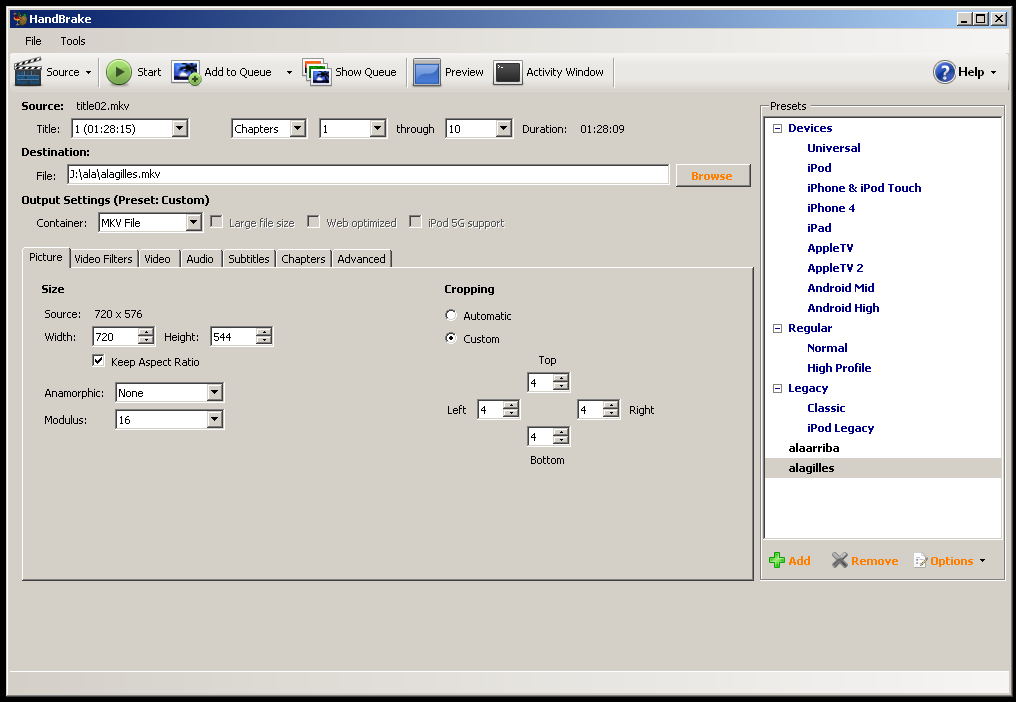
Task: Switch to the Subtitles tab
Action: tap(249, 259)
